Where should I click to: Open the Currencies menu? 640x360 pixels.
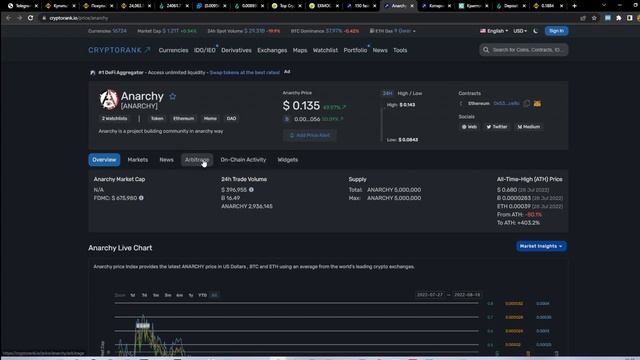click(x=173, y=50)
